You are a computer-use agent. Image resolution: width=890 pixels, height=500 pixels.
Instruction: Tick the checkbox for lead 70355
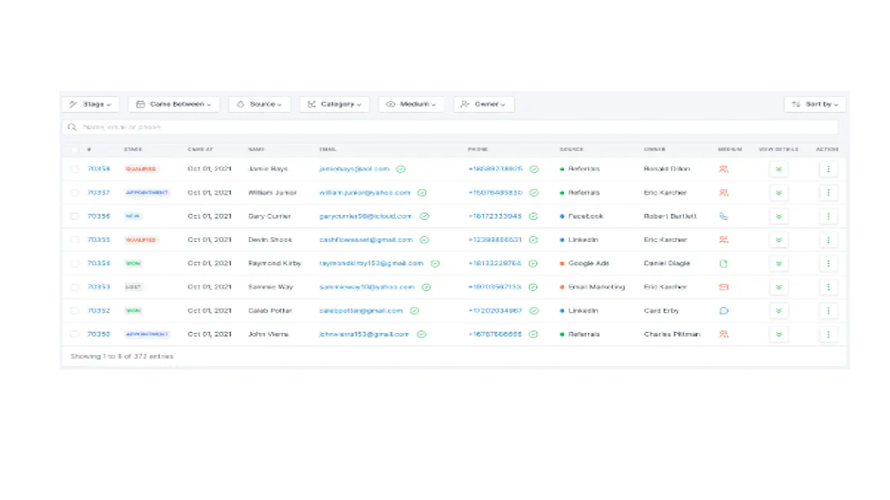[x=74, y=240]
